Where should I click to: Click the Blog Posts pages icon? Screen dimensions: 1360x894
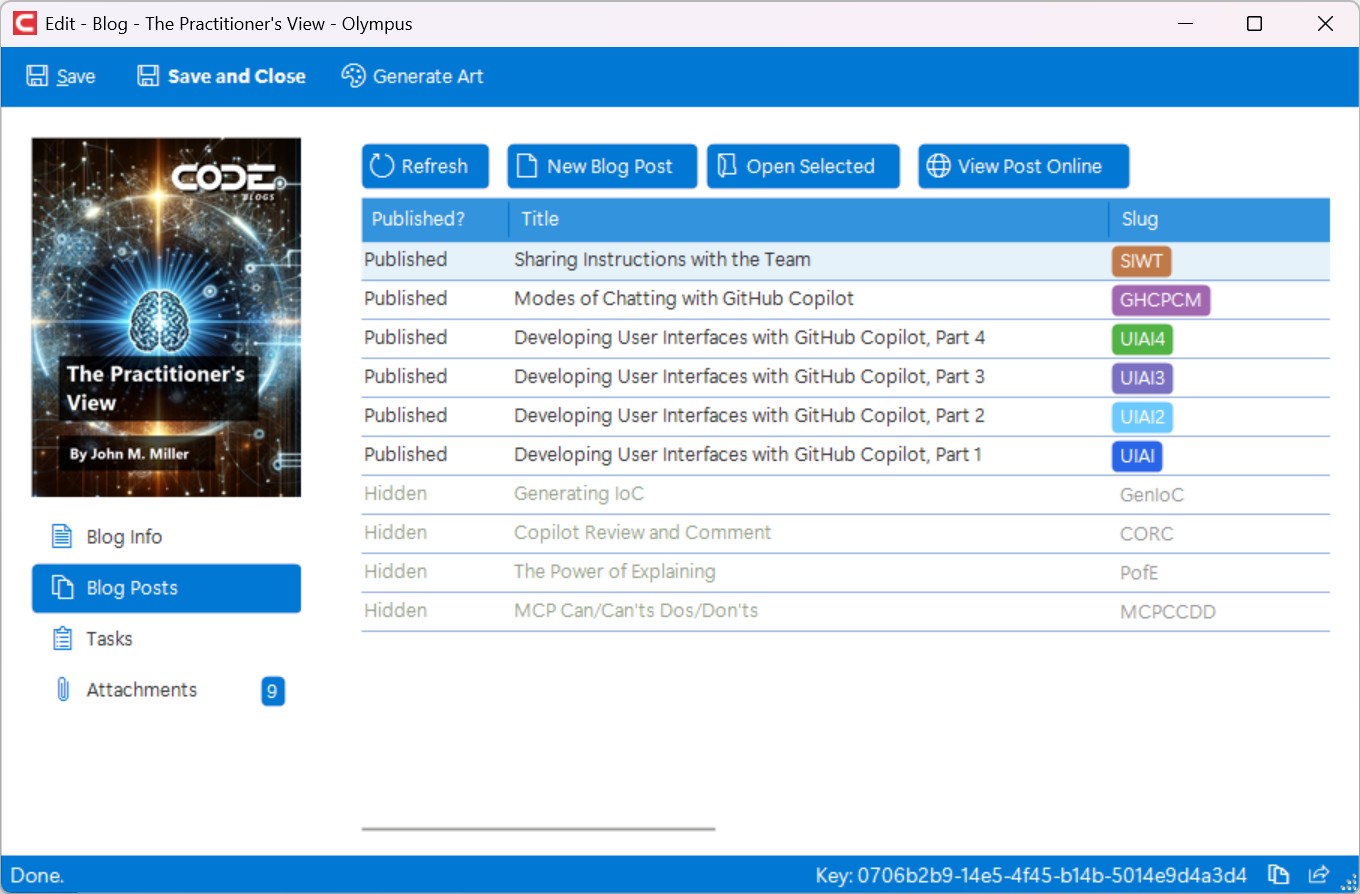point(62,588)
